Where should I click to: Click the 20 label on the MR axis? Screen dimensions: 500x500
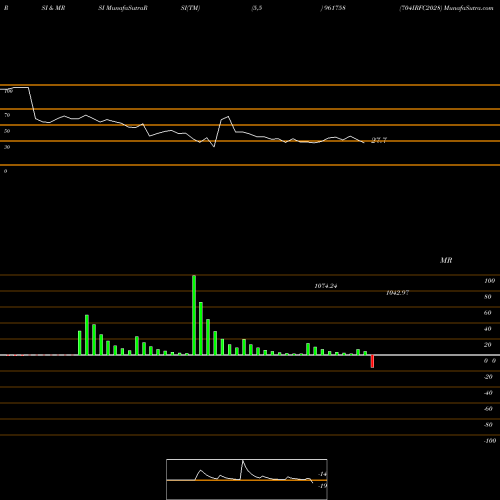click(x=488, y=345)
